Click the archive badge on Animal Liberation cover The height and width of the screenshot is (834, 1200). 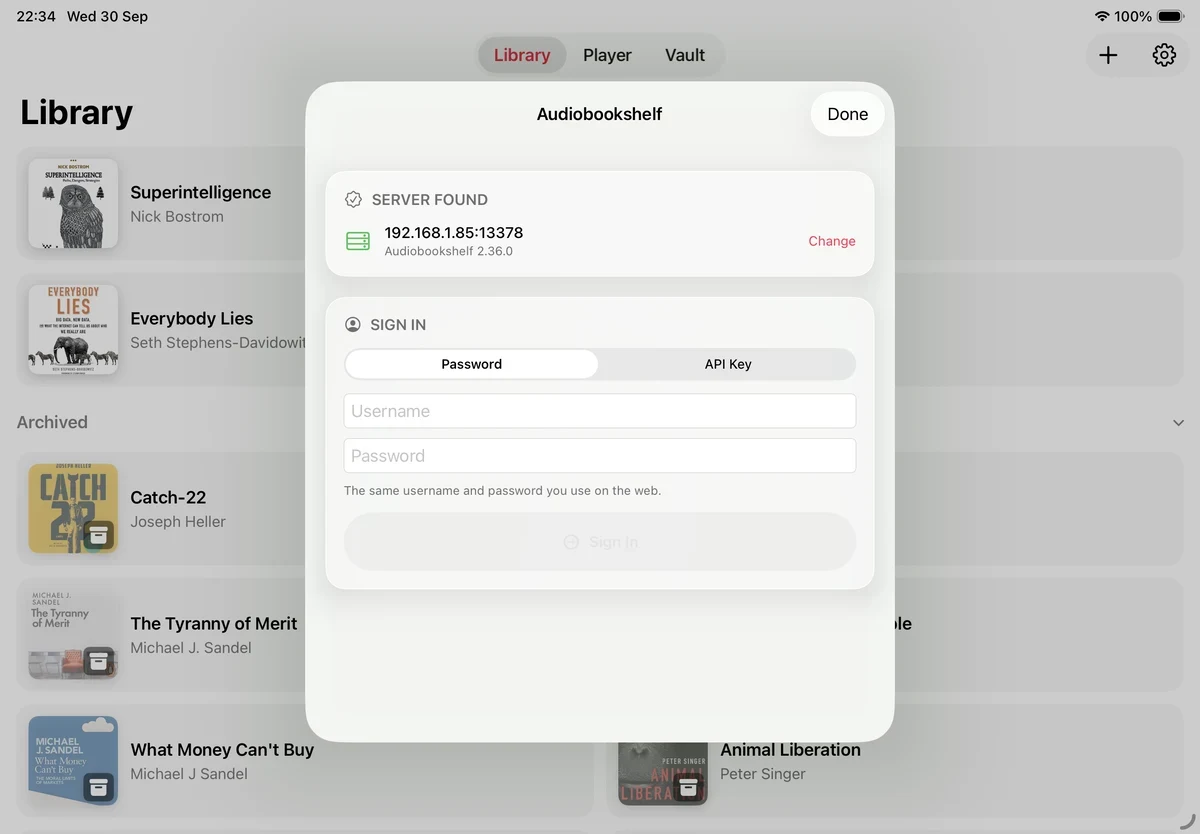click(x=688, y=788)
